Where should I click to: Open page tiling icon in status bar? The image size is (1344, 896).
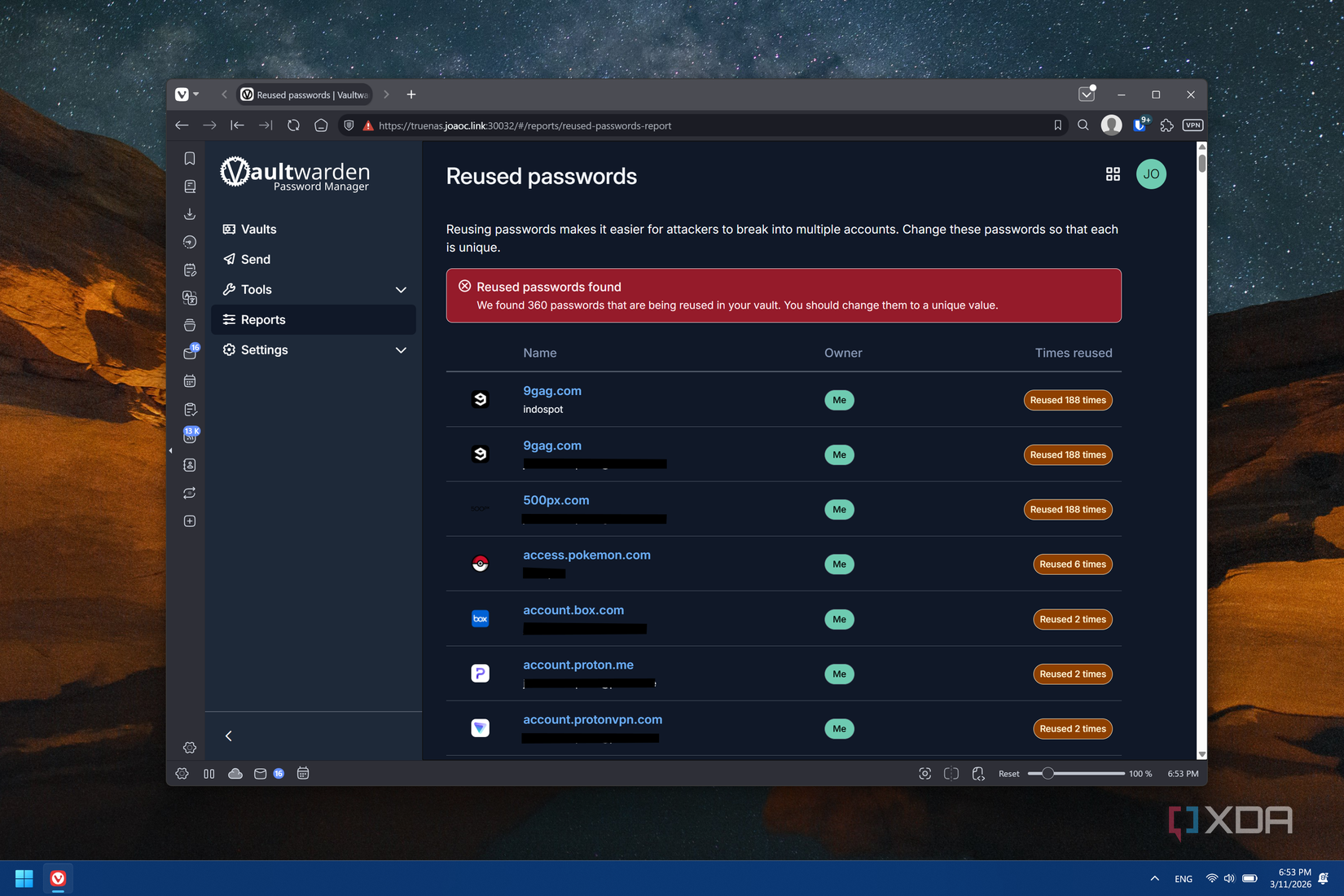[951, 774]
